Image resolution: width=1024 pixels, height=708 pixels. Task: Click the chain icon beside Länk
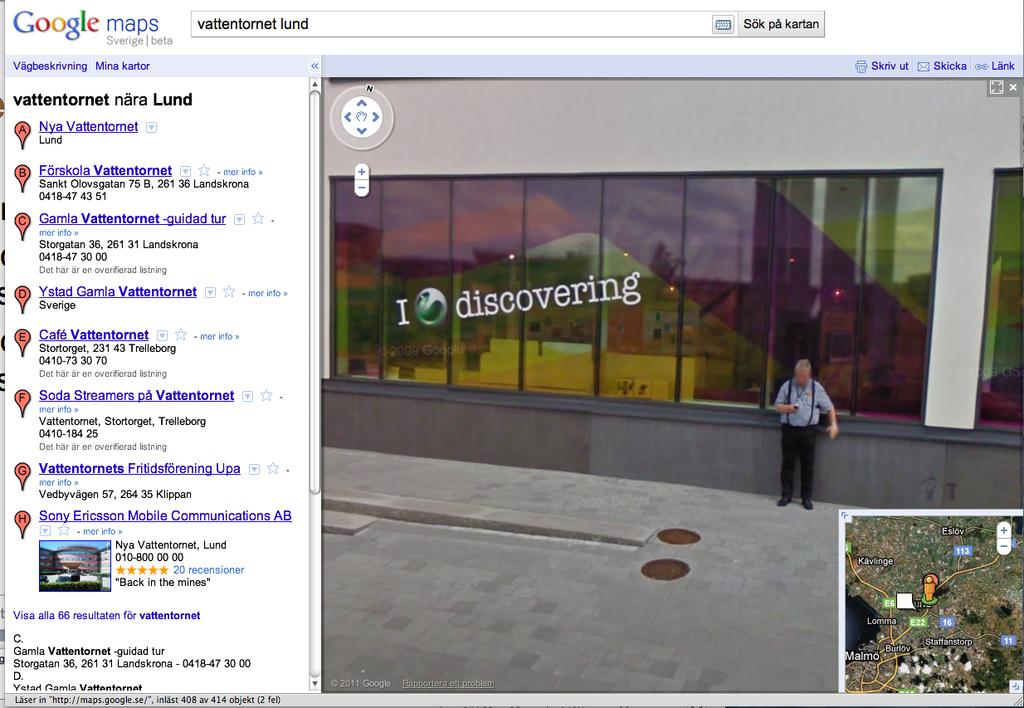click(981, 67)
